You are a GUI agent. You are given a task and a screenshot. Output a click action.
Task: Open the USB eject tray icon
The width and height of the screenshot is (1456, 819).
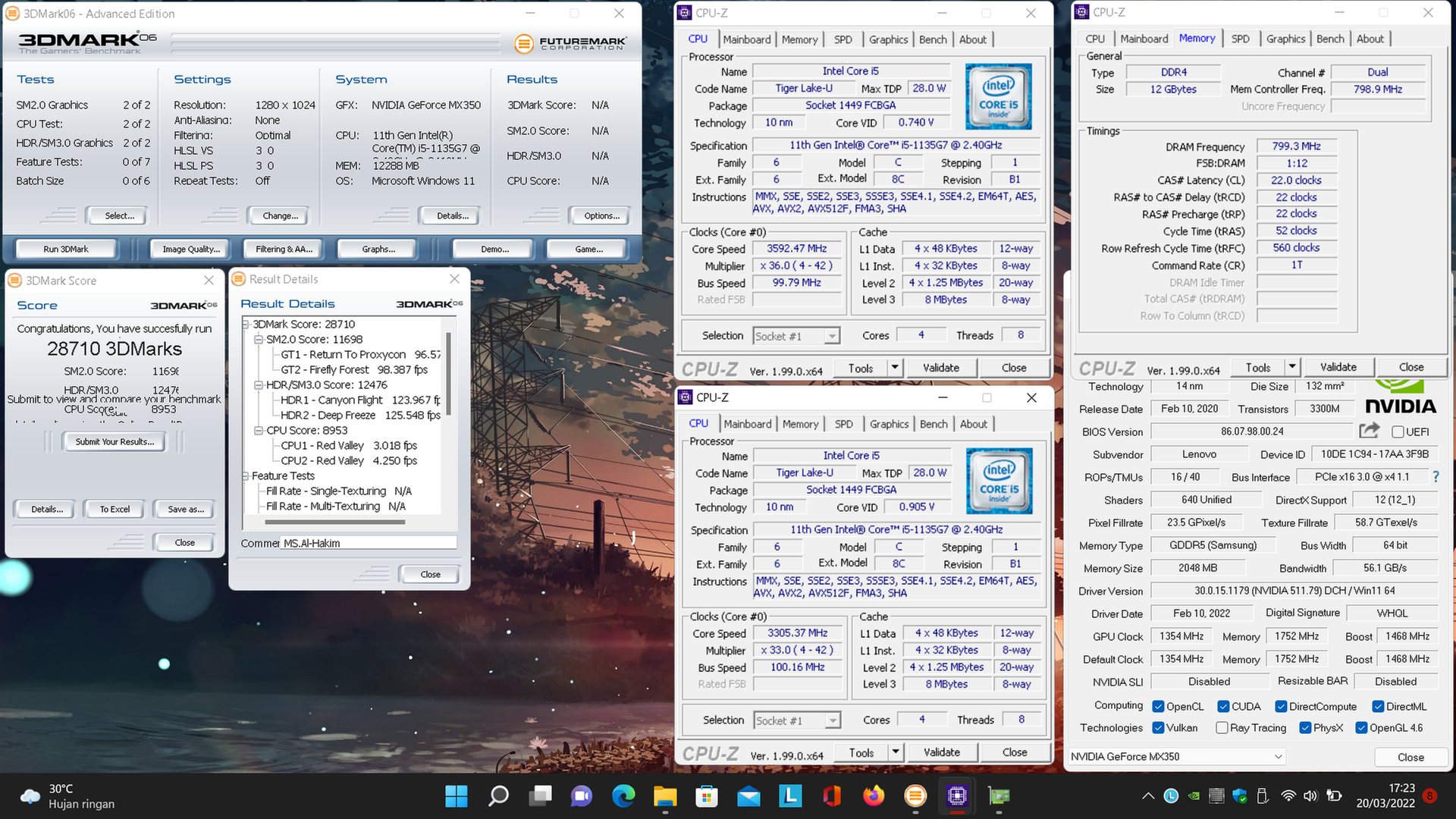(x=1263, y=795)
